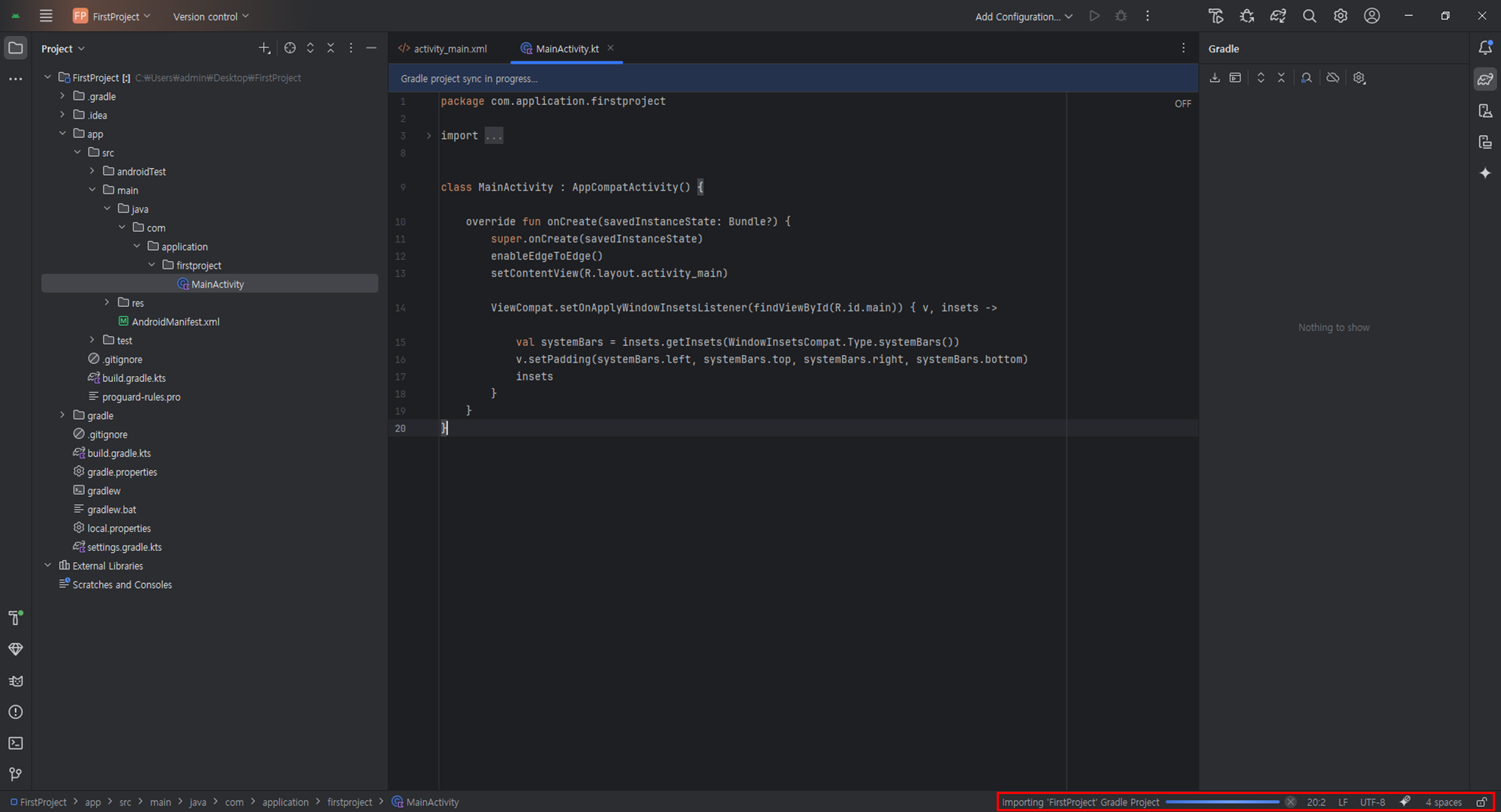Click 4 spaces indent setting in status bar
Screen dimensions: 1501x812
pos(1443,802)
